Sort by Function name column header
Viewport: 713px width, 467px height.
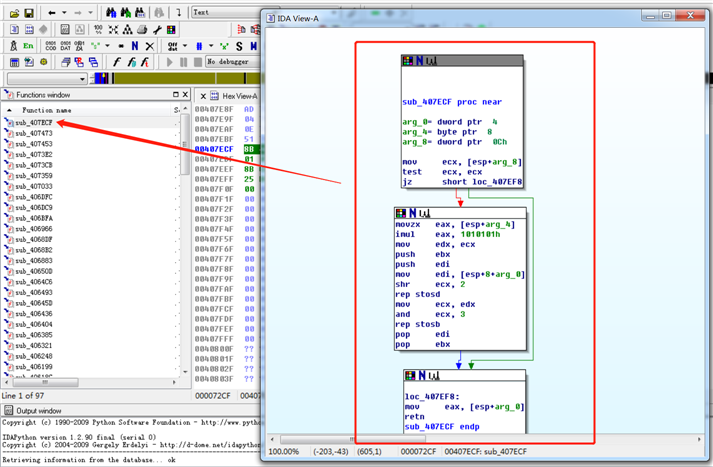coord(47,110)
